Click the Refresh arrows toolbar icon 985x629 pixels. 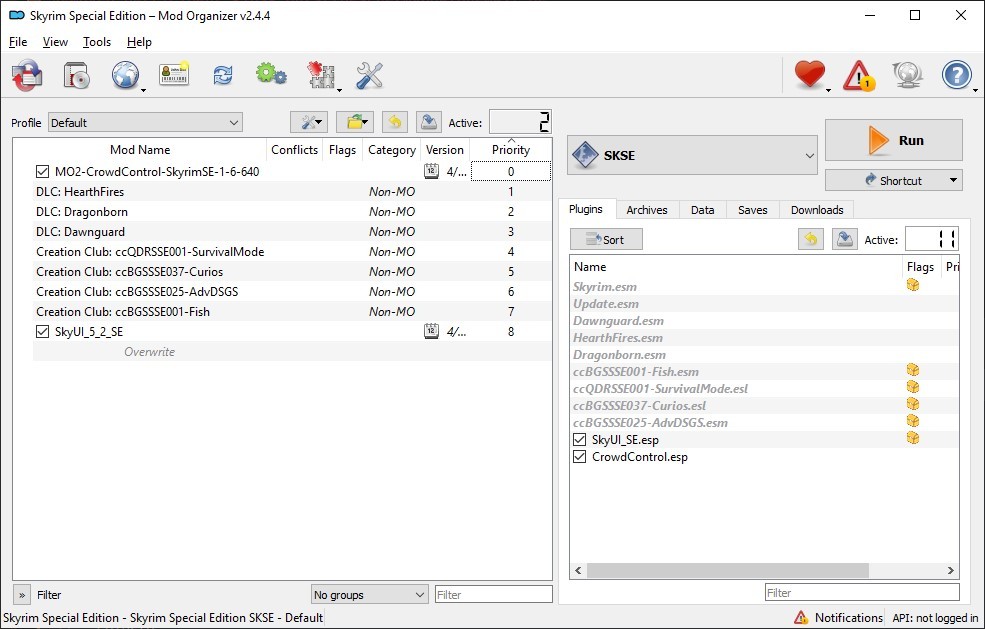pos(222,75)
